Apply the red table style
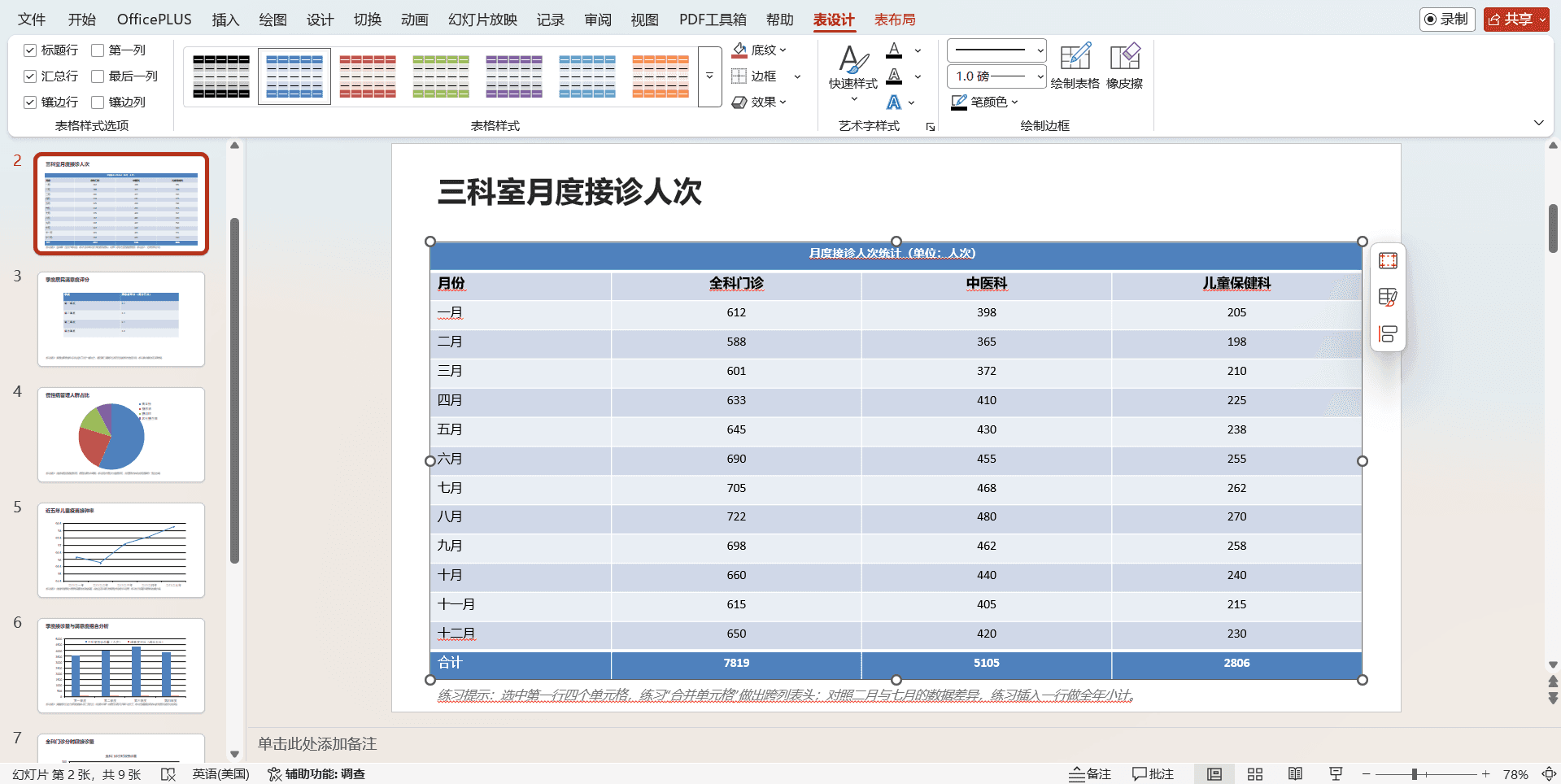 [x=368, y=76]
